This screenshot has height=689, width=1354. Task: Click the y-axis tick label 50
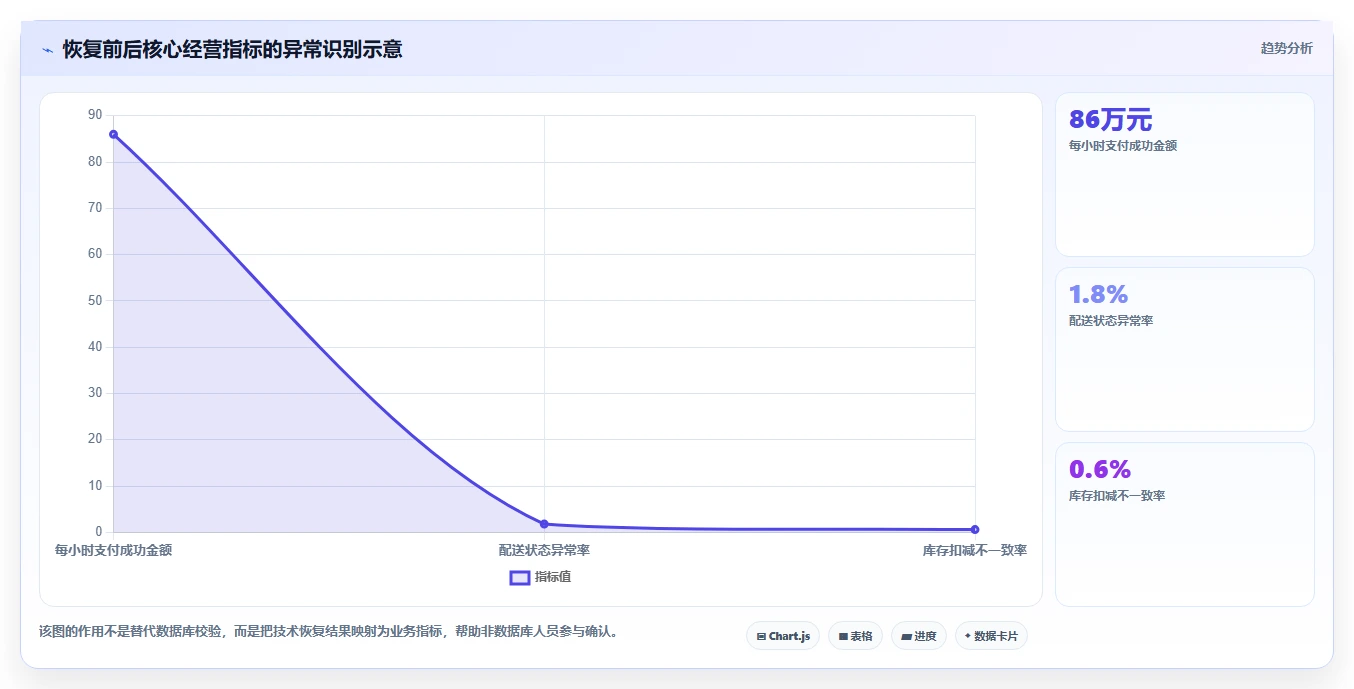[95, 300]
